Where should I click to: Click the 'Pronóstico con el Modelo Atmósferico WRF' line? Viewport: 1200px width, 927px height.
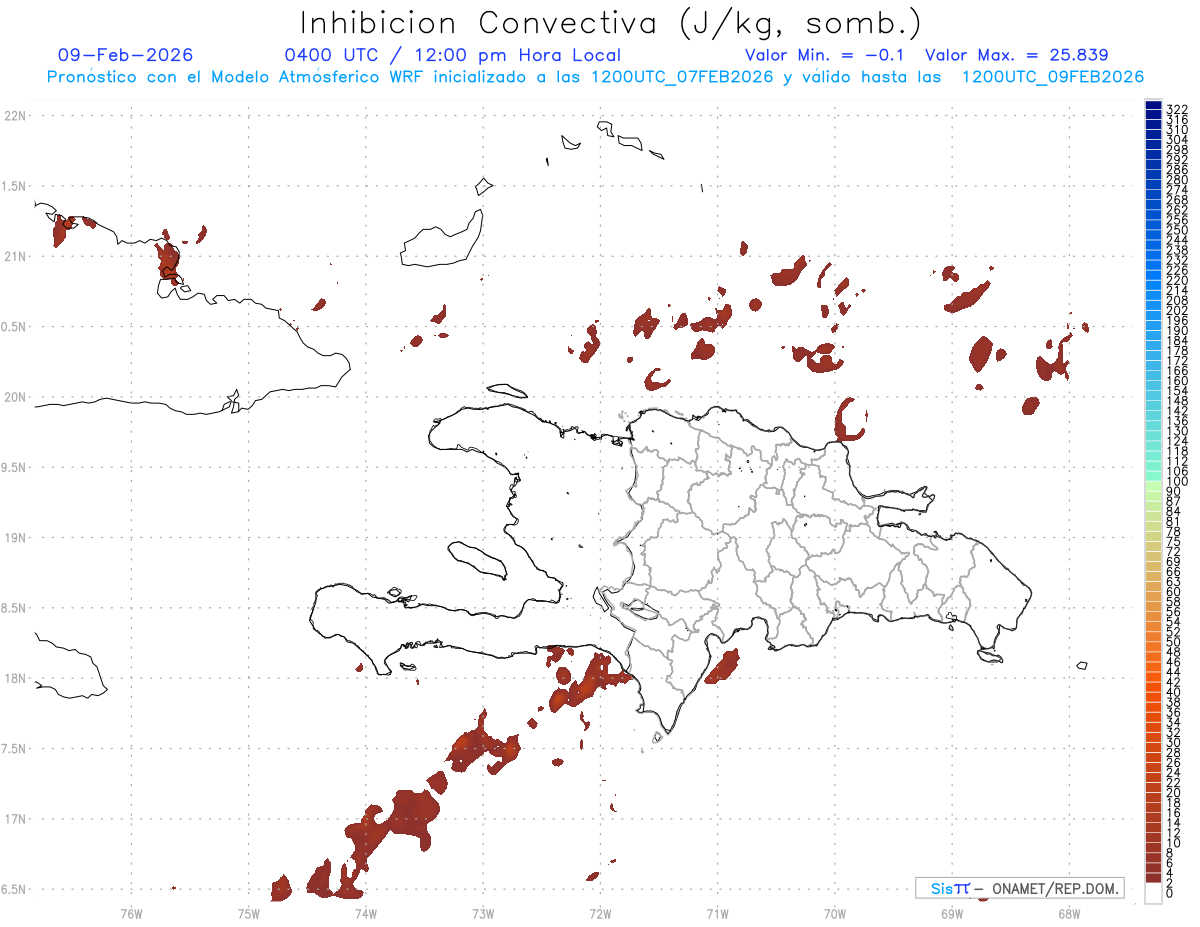tap(595, 76)
